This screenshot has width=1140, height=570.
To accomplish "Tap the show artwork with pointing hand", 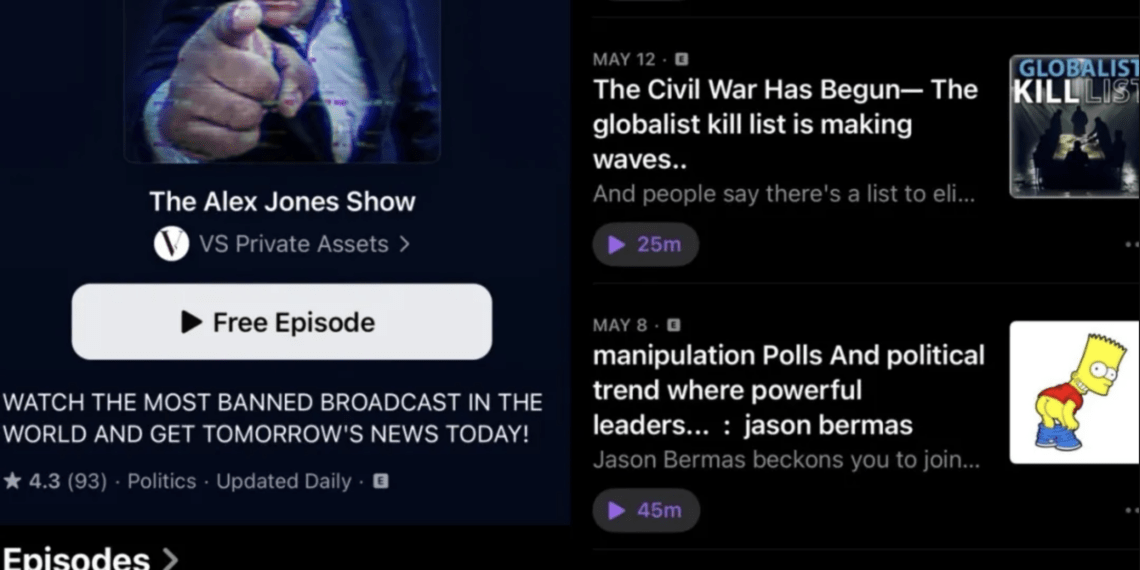I will click(x=282, y=81).
